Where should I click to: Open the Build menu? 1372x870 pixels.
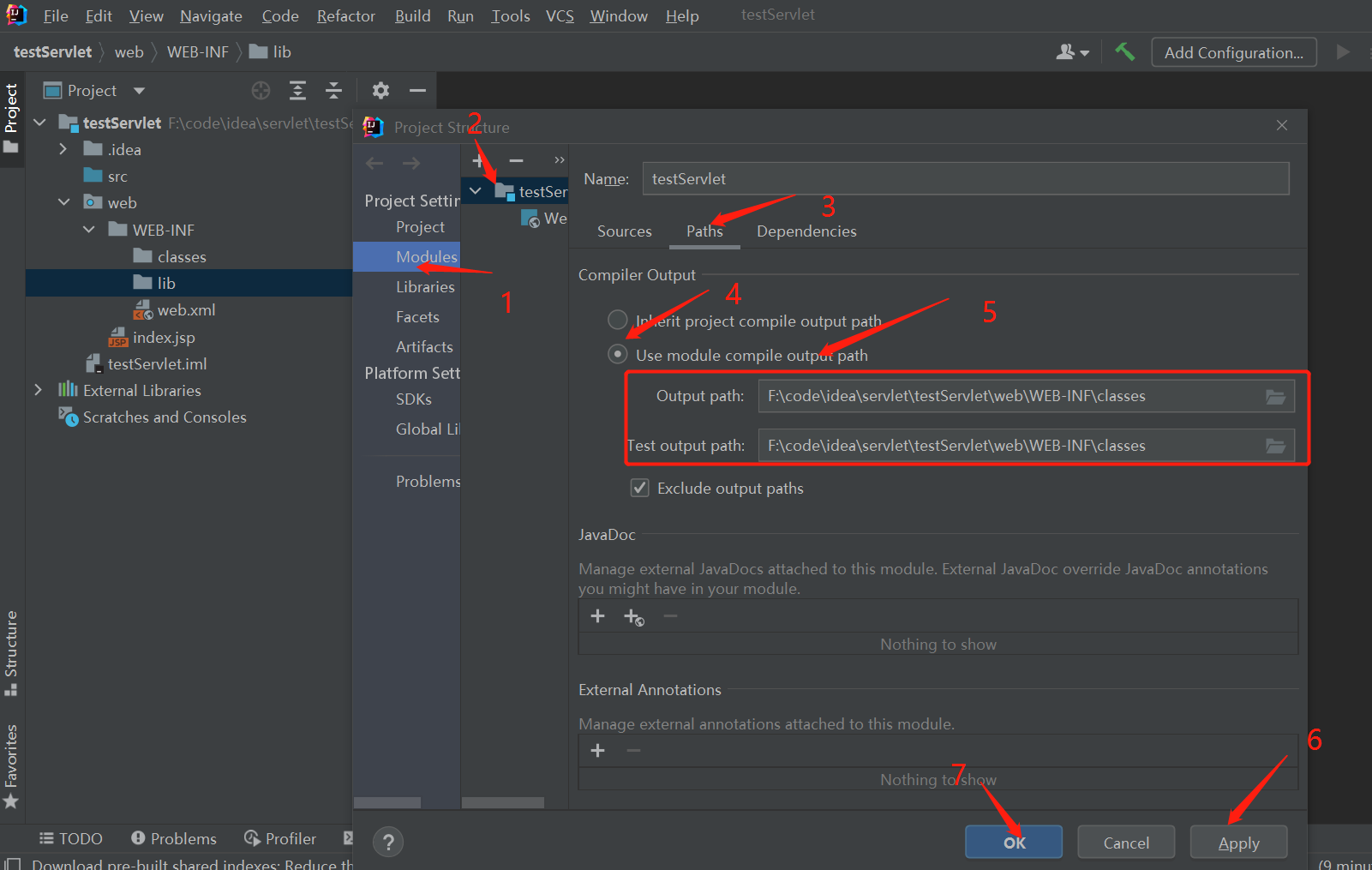tap(412, 16)
